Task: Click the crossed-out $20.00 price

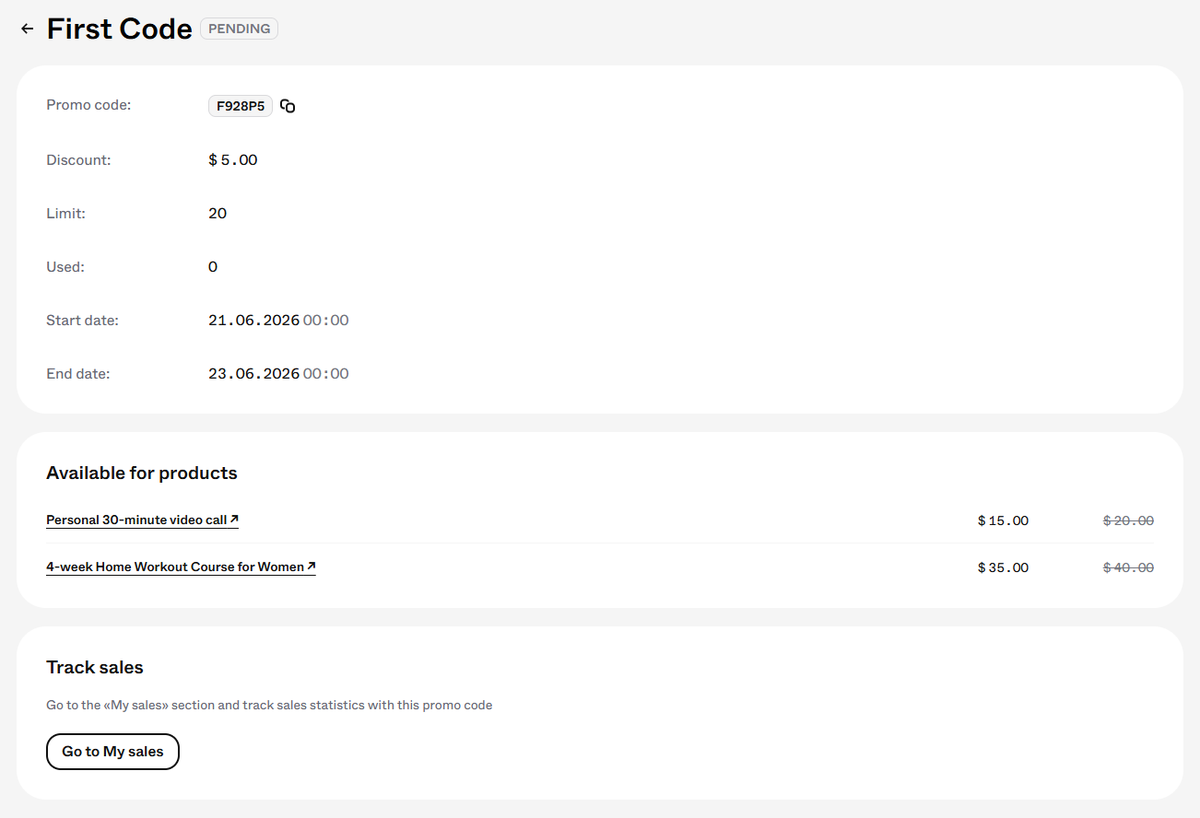Action: click(1128, 520)
